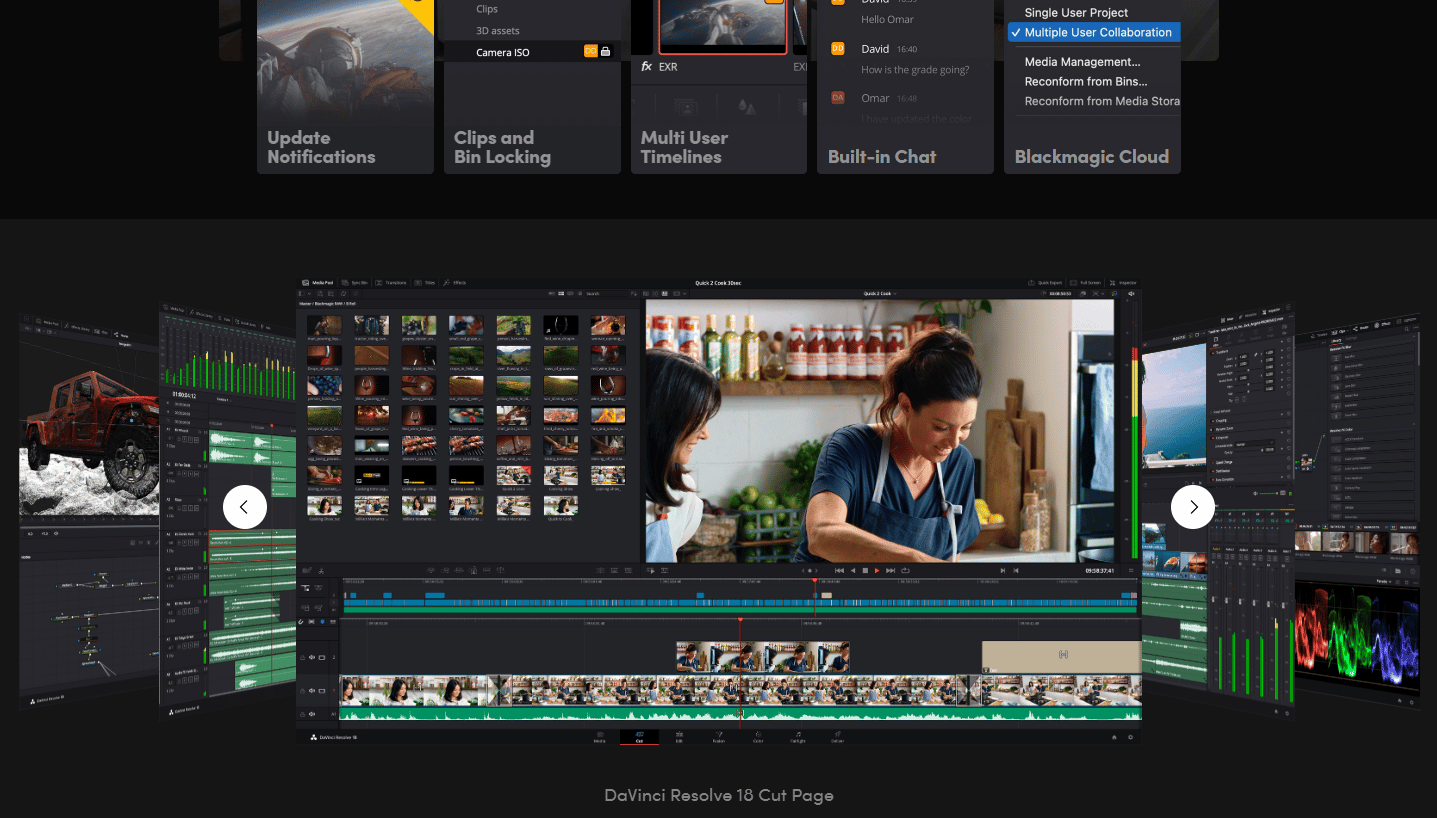Advance to next carousel image with right arrow
The image size is (1437, 818).
pos(1192,507)
